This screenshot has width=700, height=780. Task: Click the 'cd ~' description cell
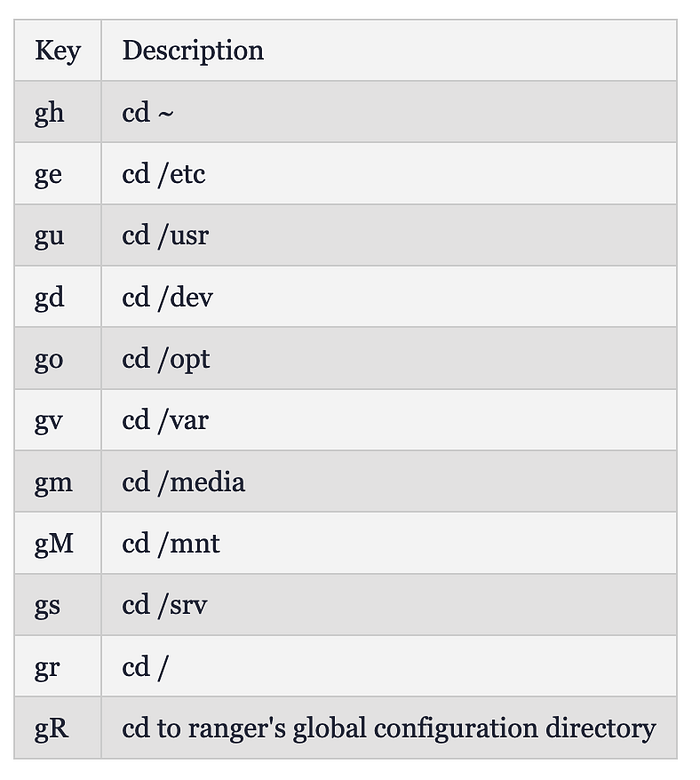[148, 112]
